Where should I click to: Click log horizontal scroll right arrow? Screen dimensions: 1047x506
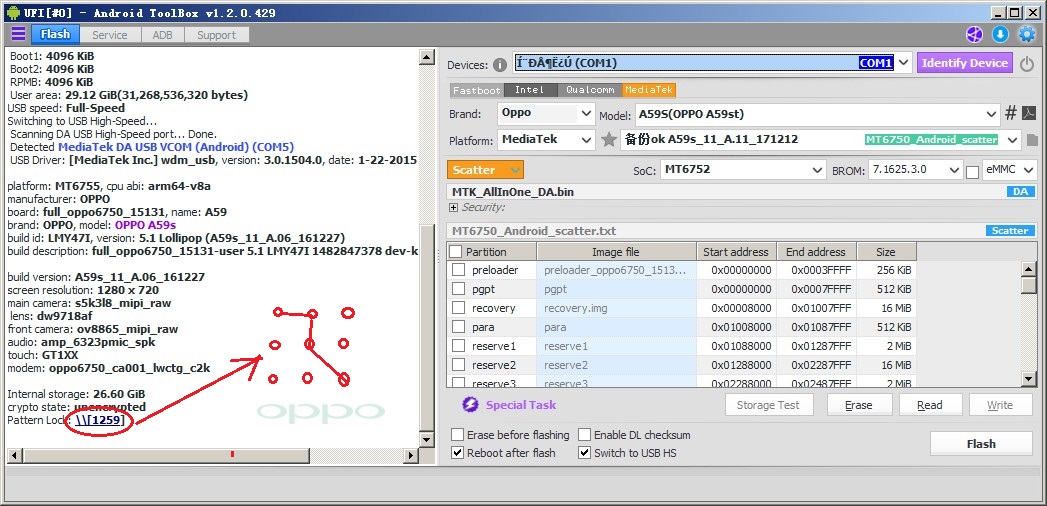tap(412, 456)
